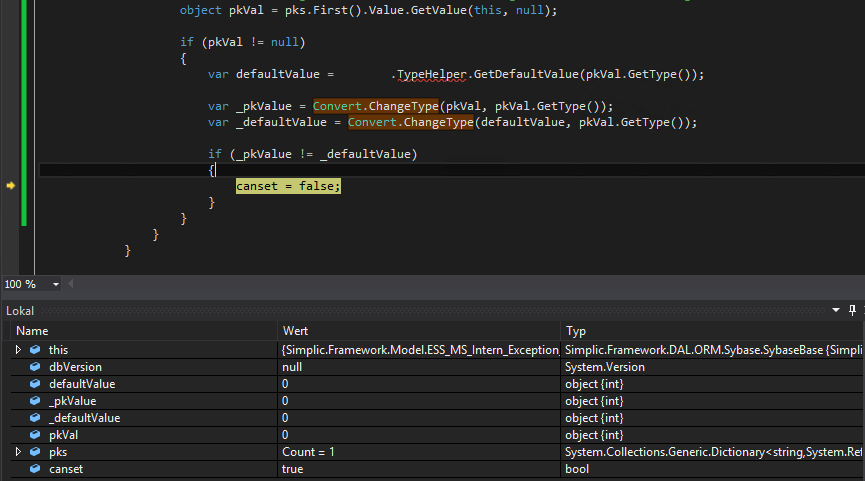This screenshot has width=865, height=481.
Task: Expand the 'this' variable node
Action: (x=18, y=350)
